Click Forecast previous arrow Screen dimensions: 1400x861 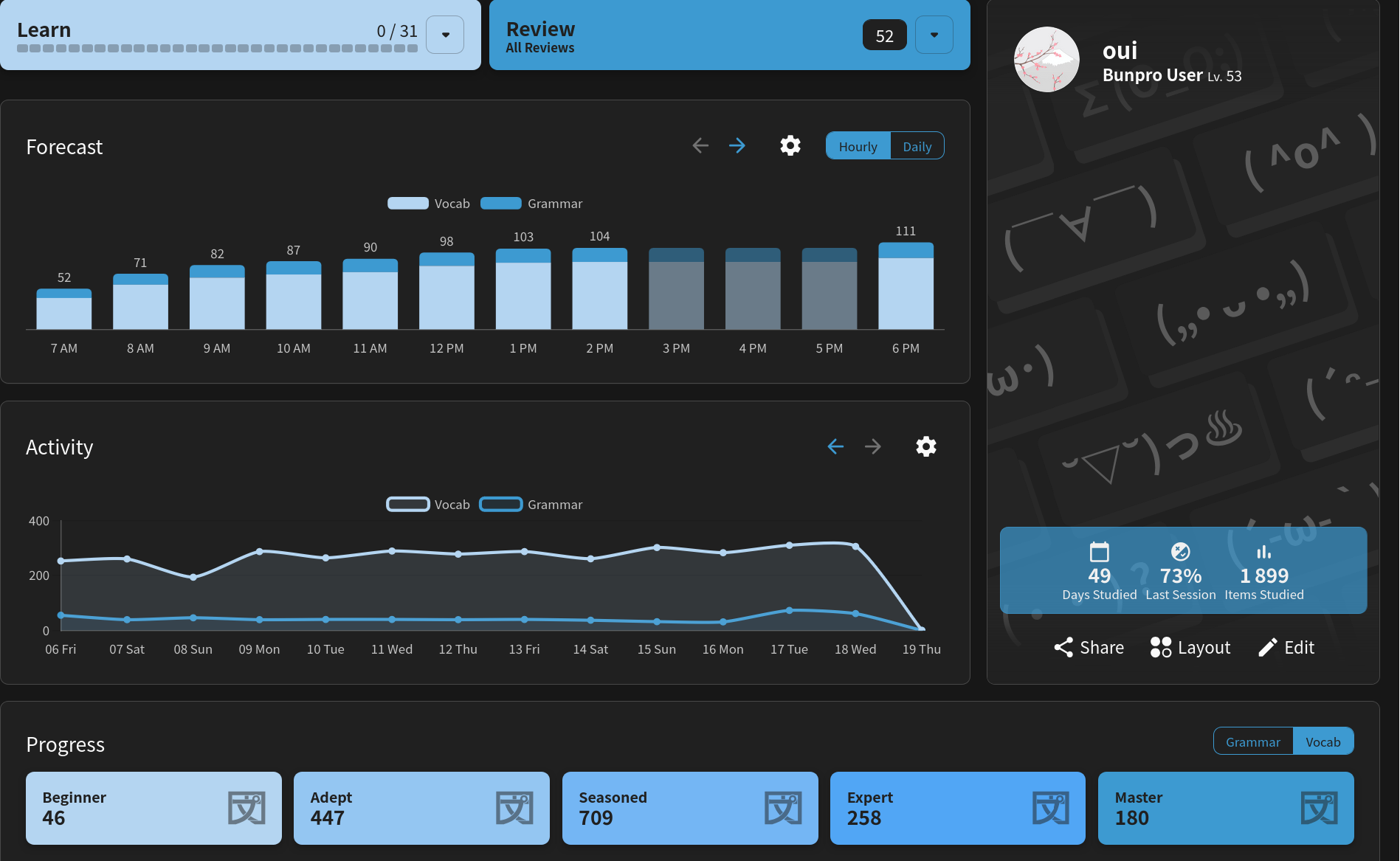pos(700,145)
